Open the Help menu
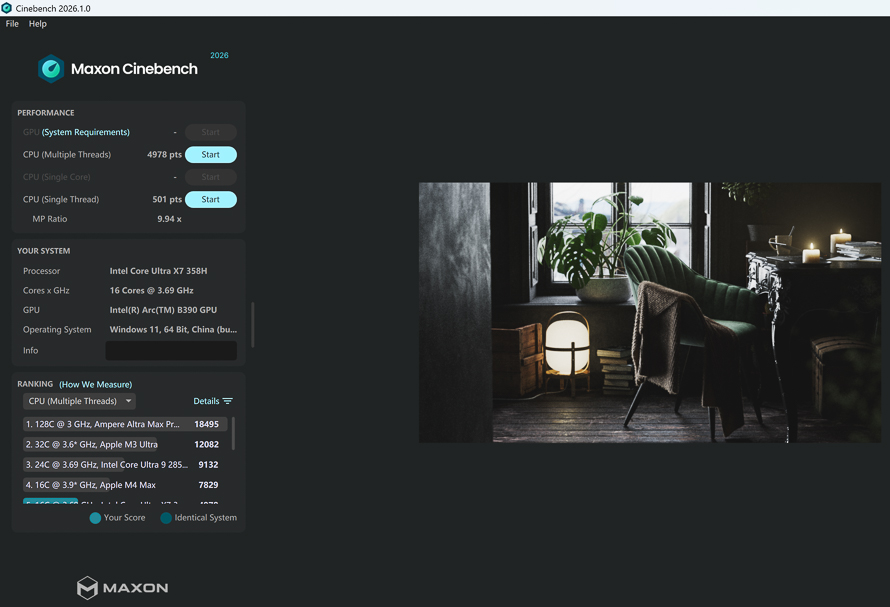Image resolution: width=890 pixels, height=607 pixels. pyautogui.click(x=37, y=24)
